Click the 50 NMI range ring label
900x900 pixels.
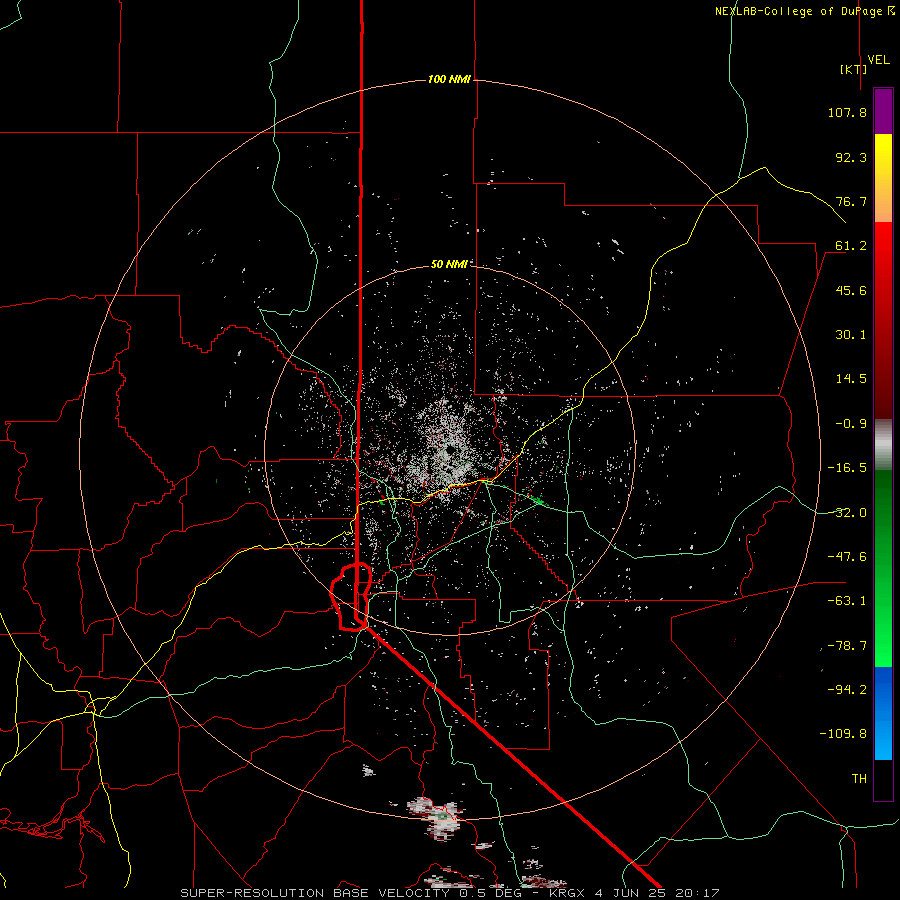(449, 264)
